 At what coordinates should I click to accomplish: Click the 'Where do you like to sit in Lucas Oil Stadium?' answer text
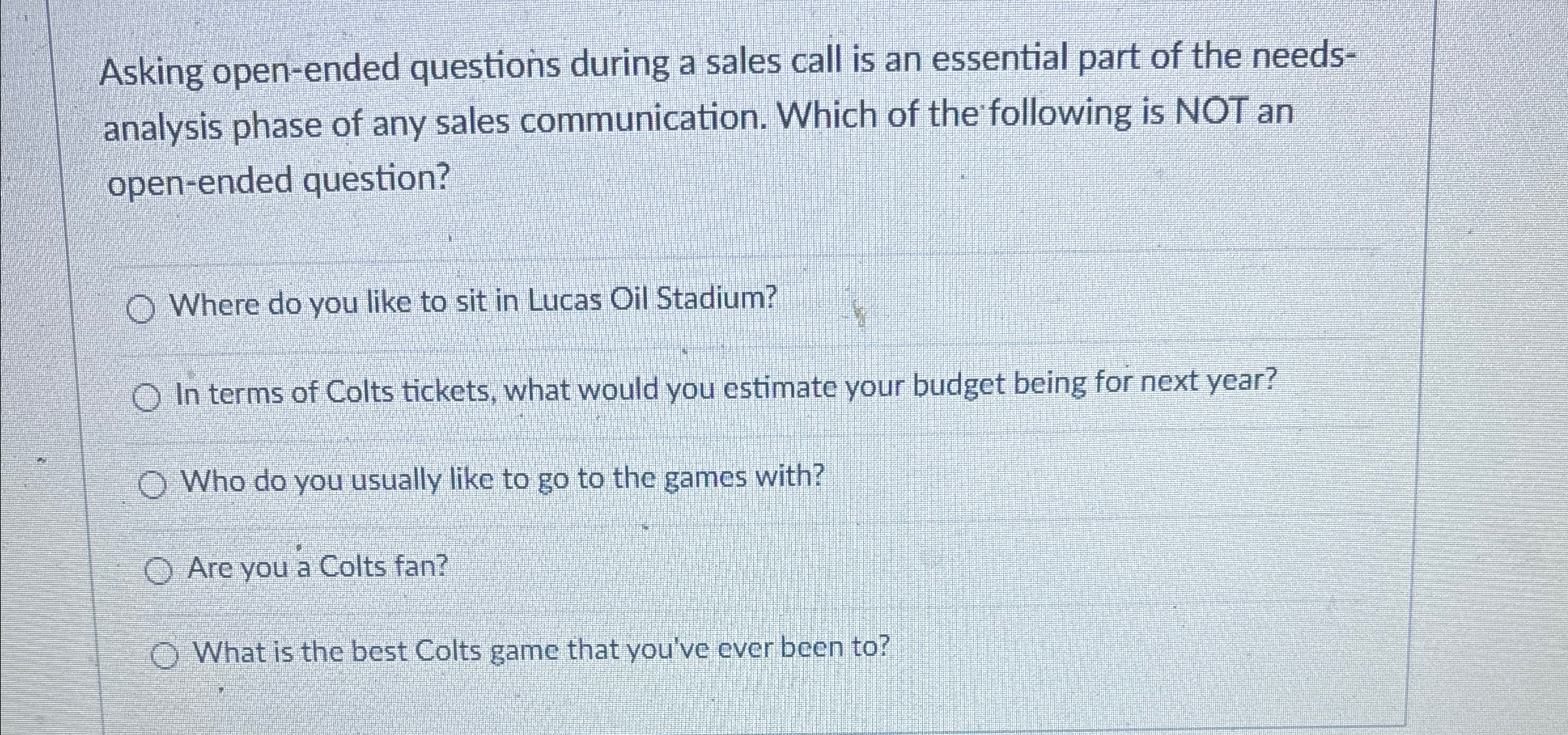click(x=474, y=302)
